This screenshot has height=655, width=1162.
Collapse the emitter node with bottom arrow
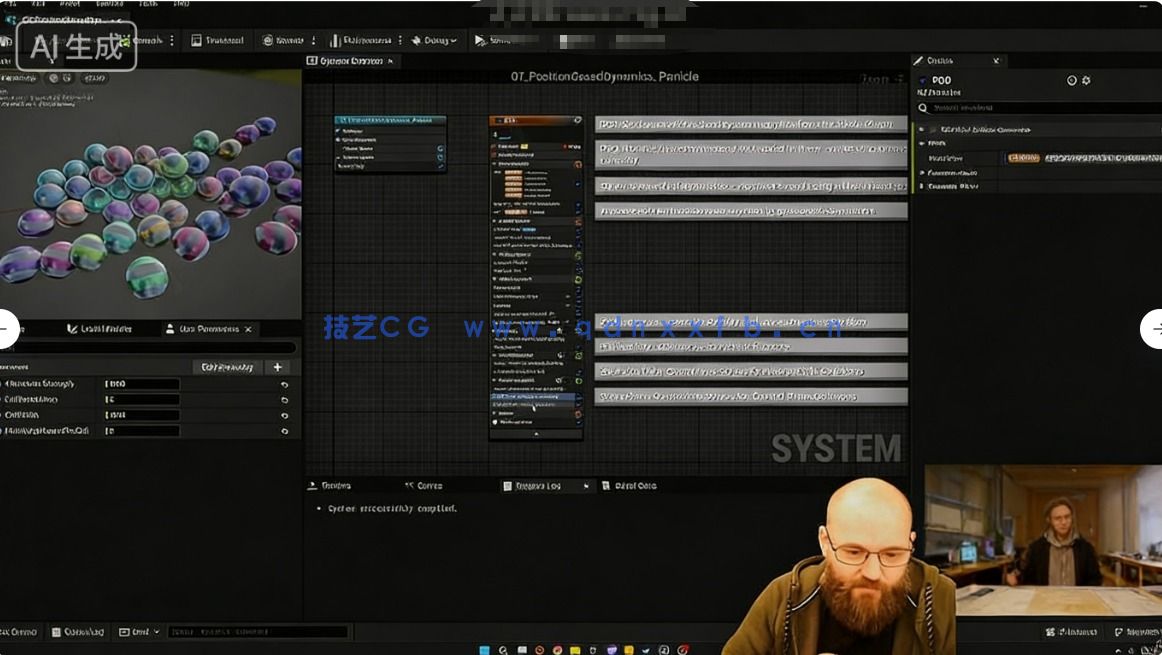536,434
